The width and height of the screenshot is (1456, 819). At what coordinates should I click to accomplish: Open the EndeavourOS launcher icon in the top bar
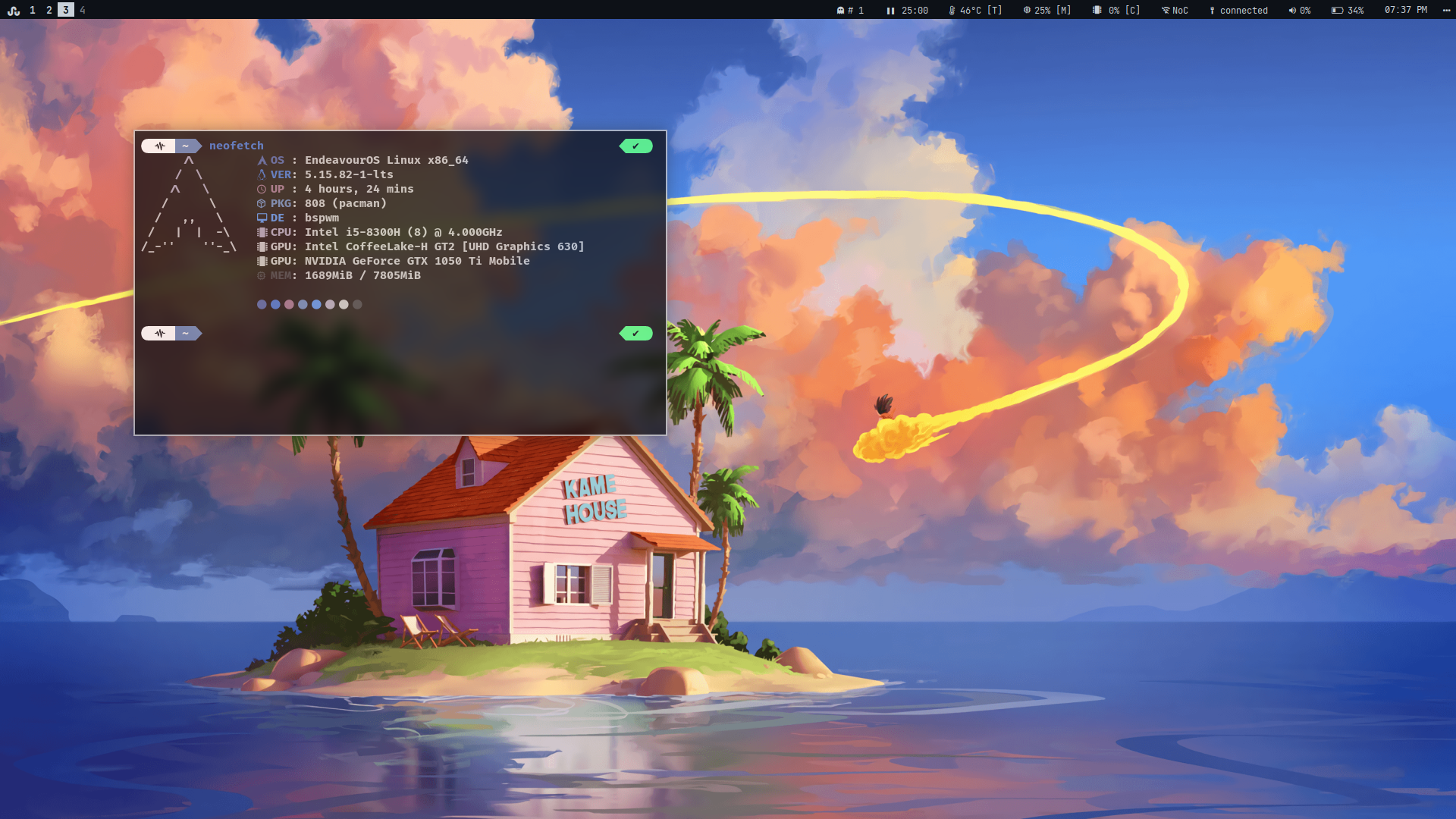[x=14, y=11]
